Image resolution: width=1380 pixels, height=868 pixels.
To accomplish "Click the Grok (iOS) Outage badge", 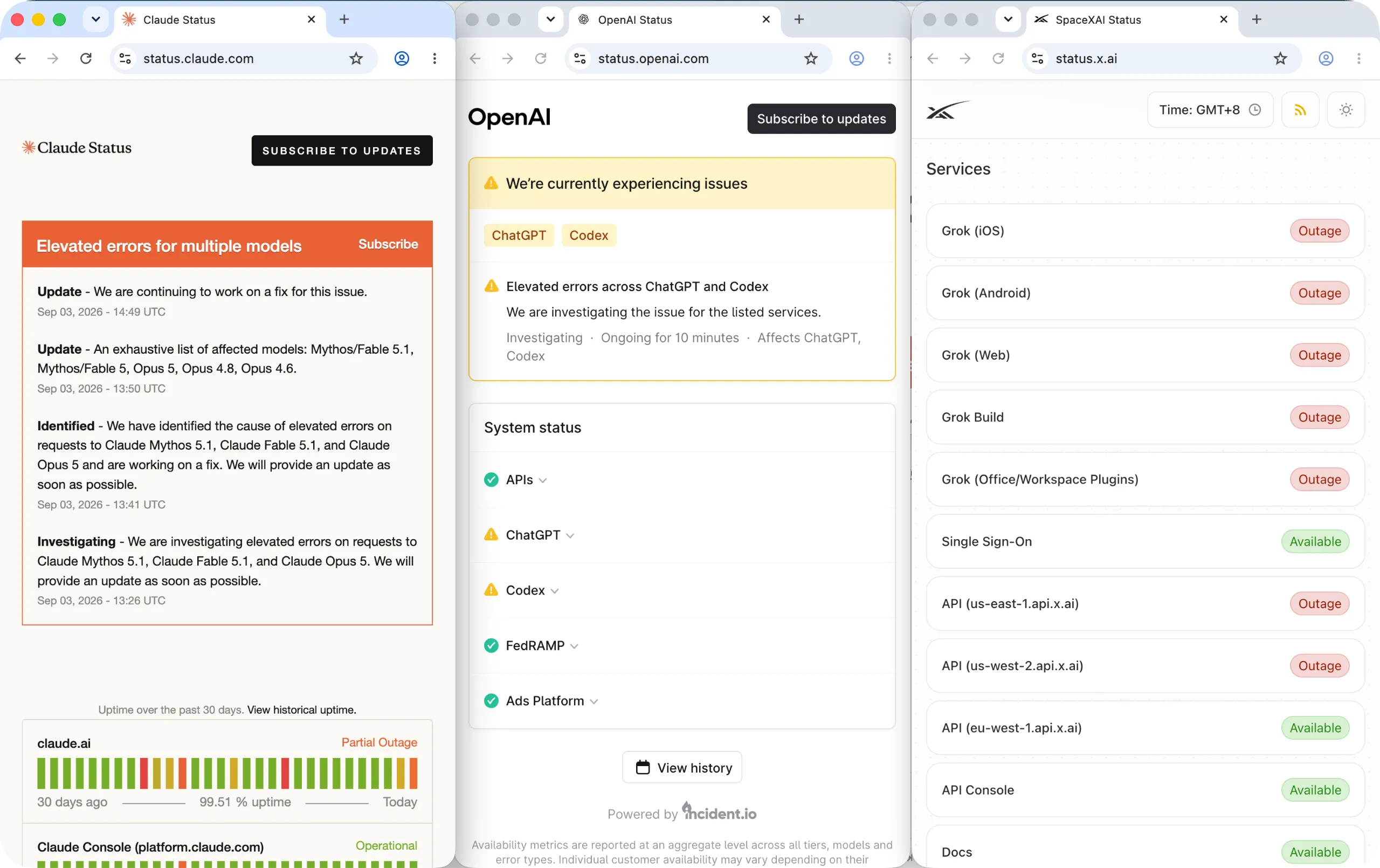I will point(1319,230).
